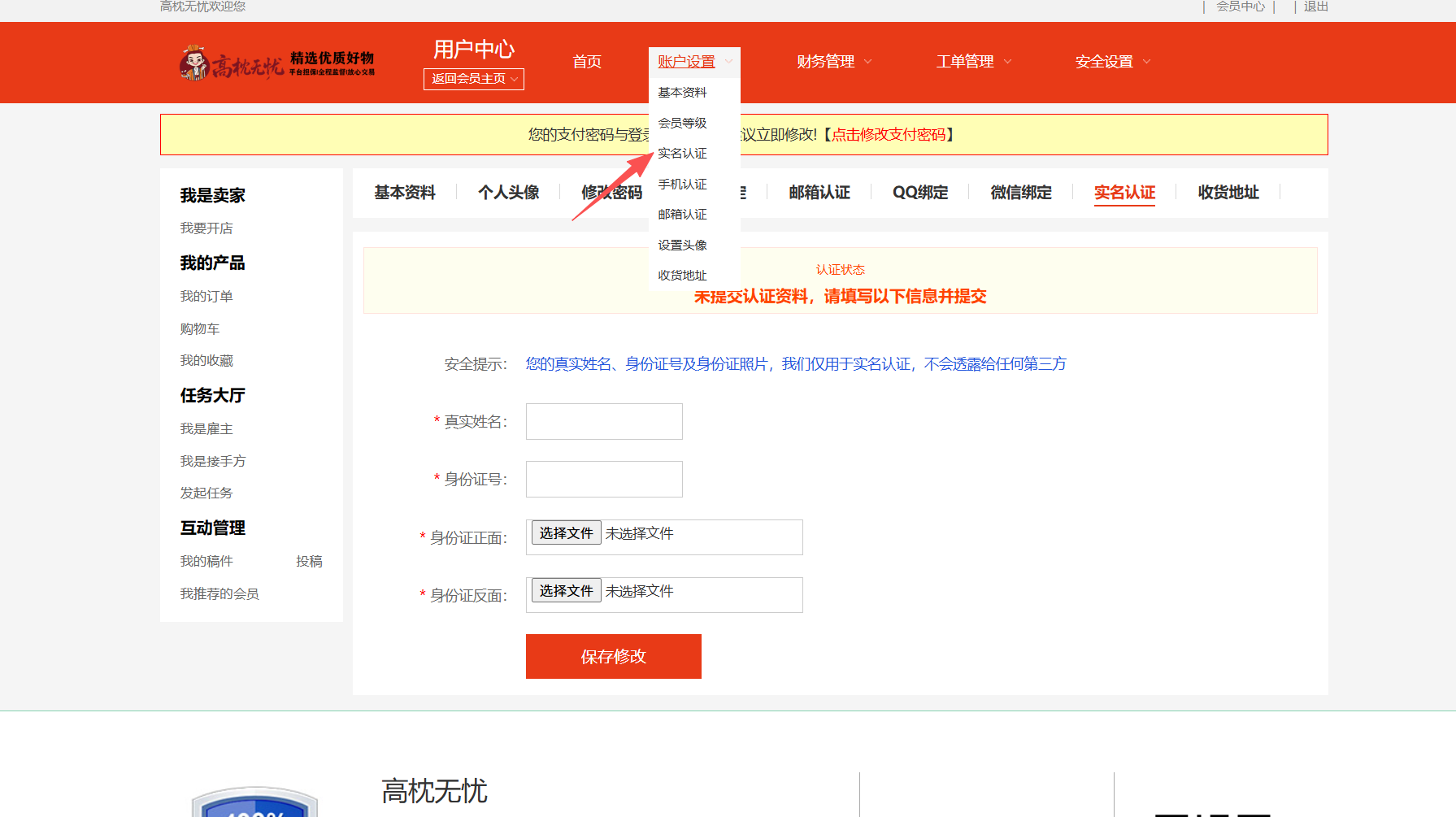This screenshot has height=817, width=1456.
Task: Click 点击修改支付密码 link in banner
Action: click(x=894, y=135)
